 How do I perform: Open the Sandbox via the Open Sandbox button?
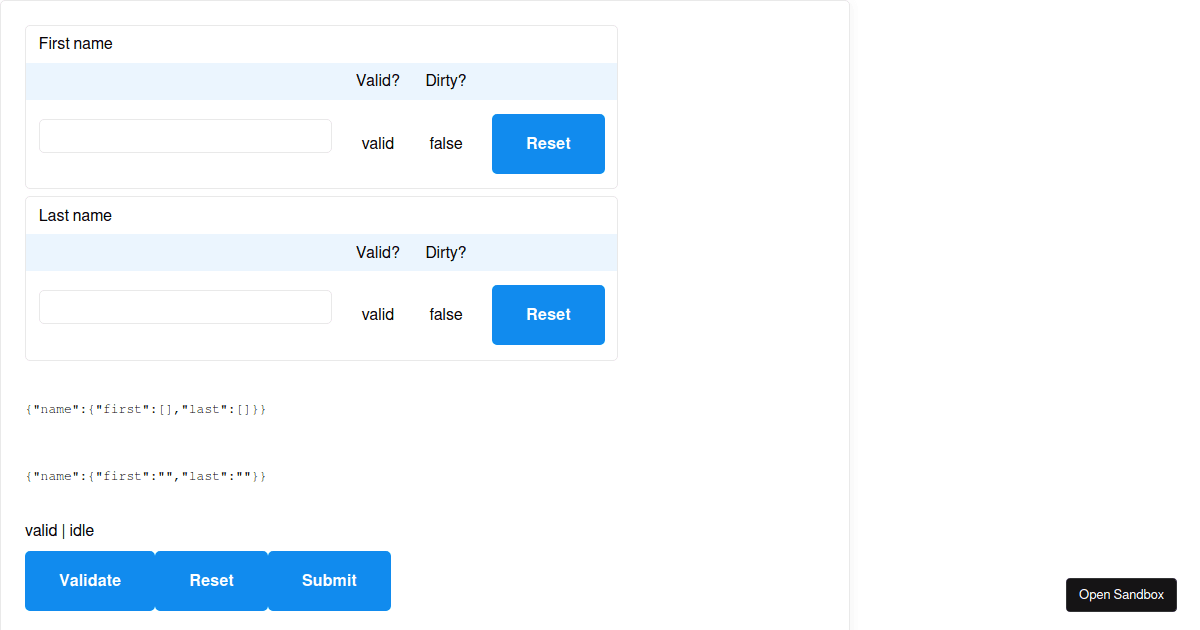tap(1121, 594)
